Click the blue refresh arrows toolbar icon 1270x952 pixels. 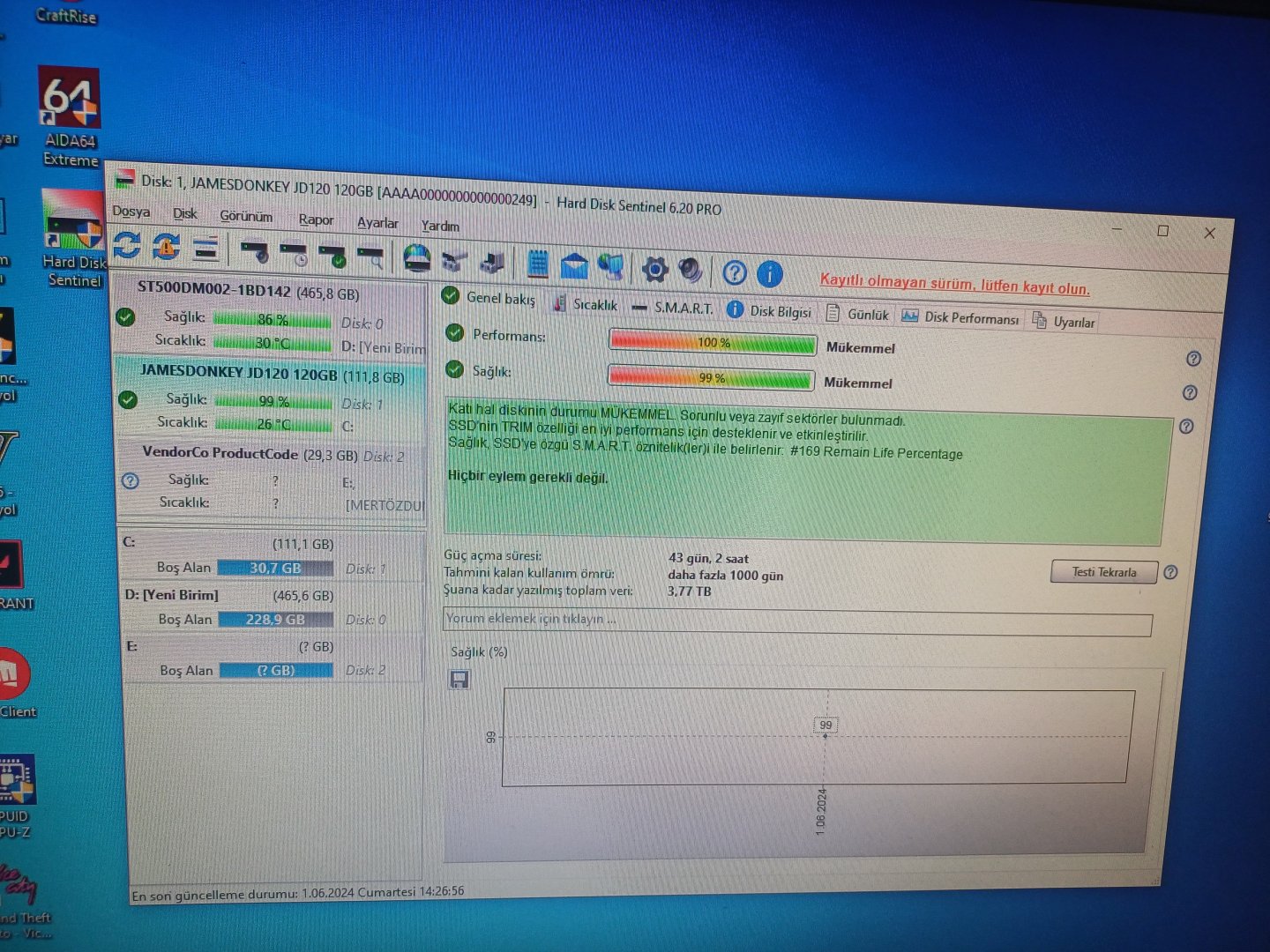[x=127, y=245]
